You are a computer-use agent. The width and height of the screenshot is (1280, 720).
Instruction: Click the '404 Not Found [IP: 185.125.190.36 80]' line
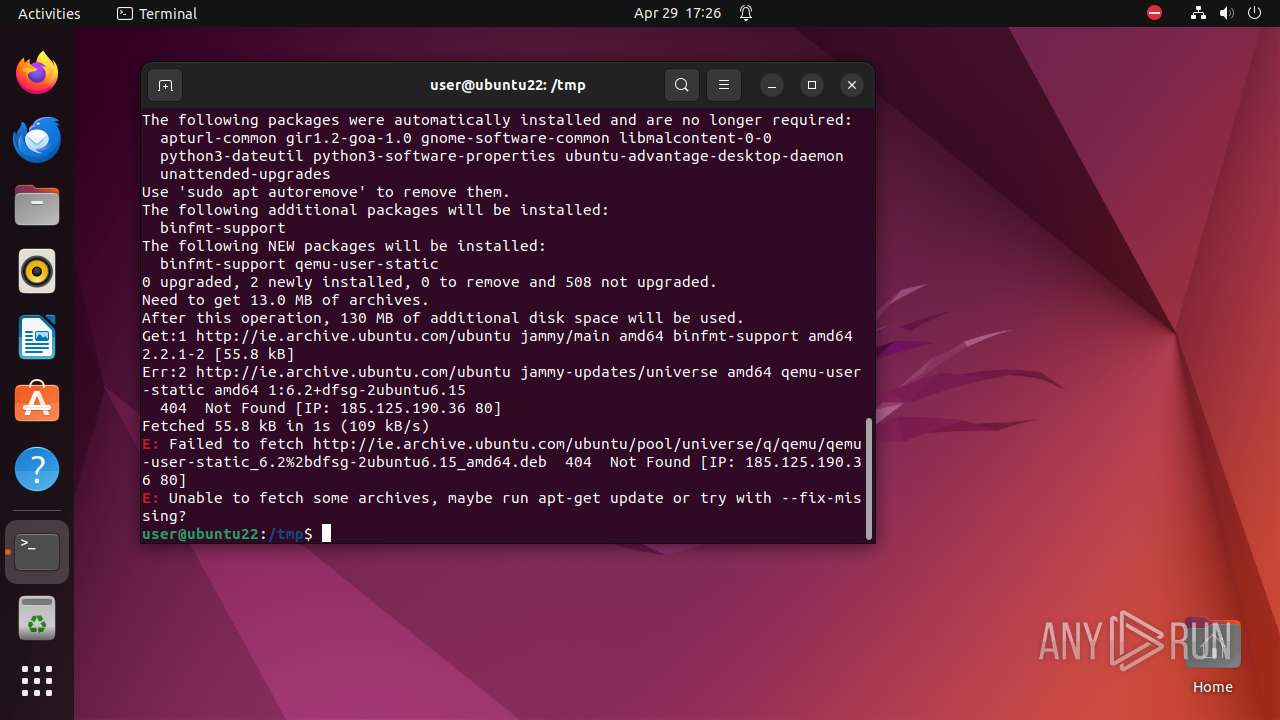point(331,408)
